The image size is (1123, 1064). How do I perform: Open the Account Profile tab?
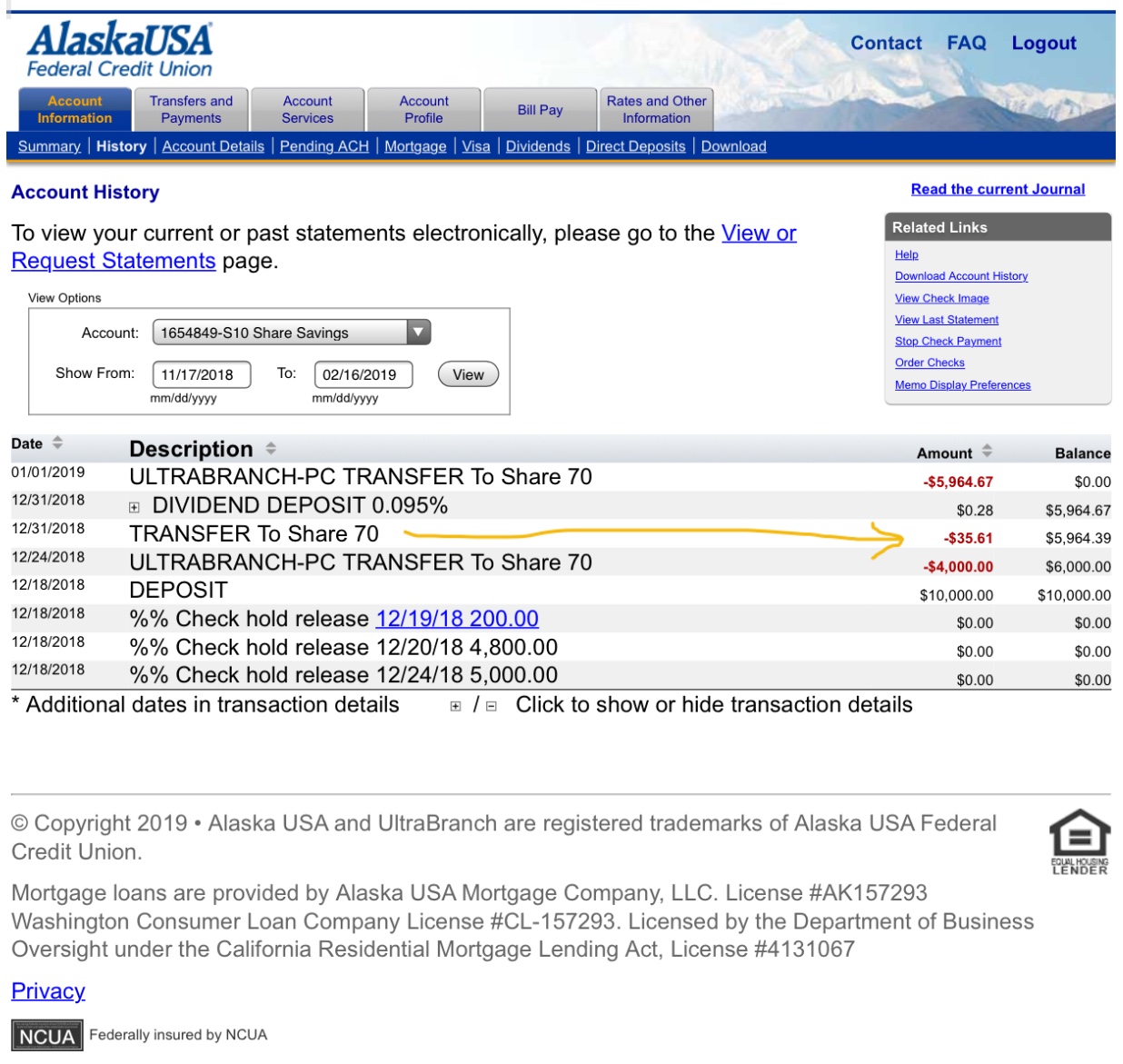tap(423, 110)
